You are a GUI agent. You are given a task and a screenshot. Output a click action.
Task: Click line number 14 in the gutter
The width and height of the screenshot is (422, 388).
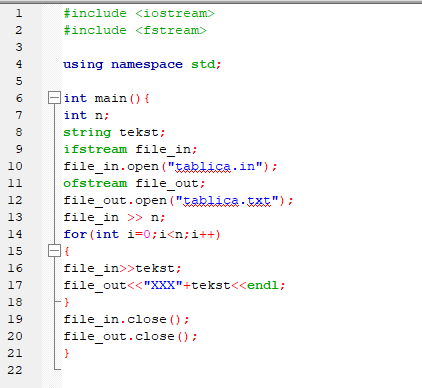tap(15, 234)
